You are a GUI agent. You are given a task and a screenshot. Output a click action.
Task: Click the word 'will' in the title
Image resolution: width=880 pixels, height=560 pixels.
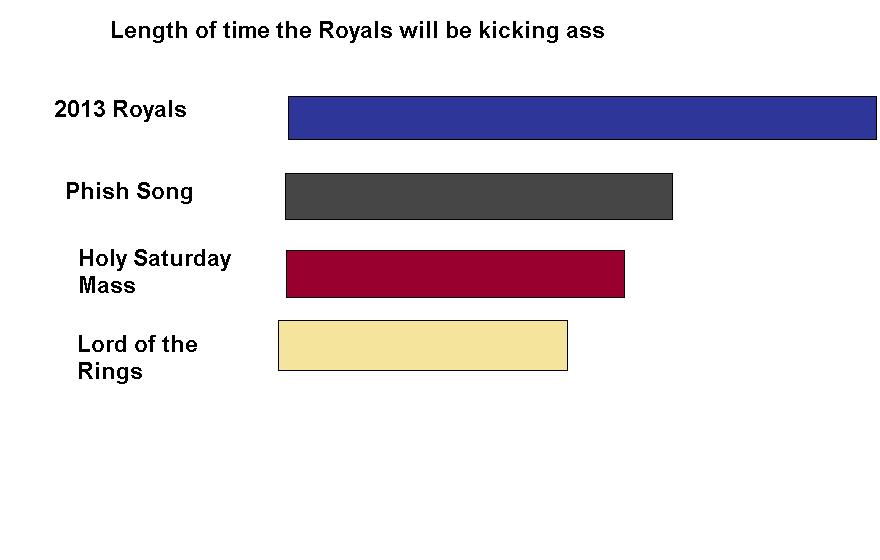point(419,30)
